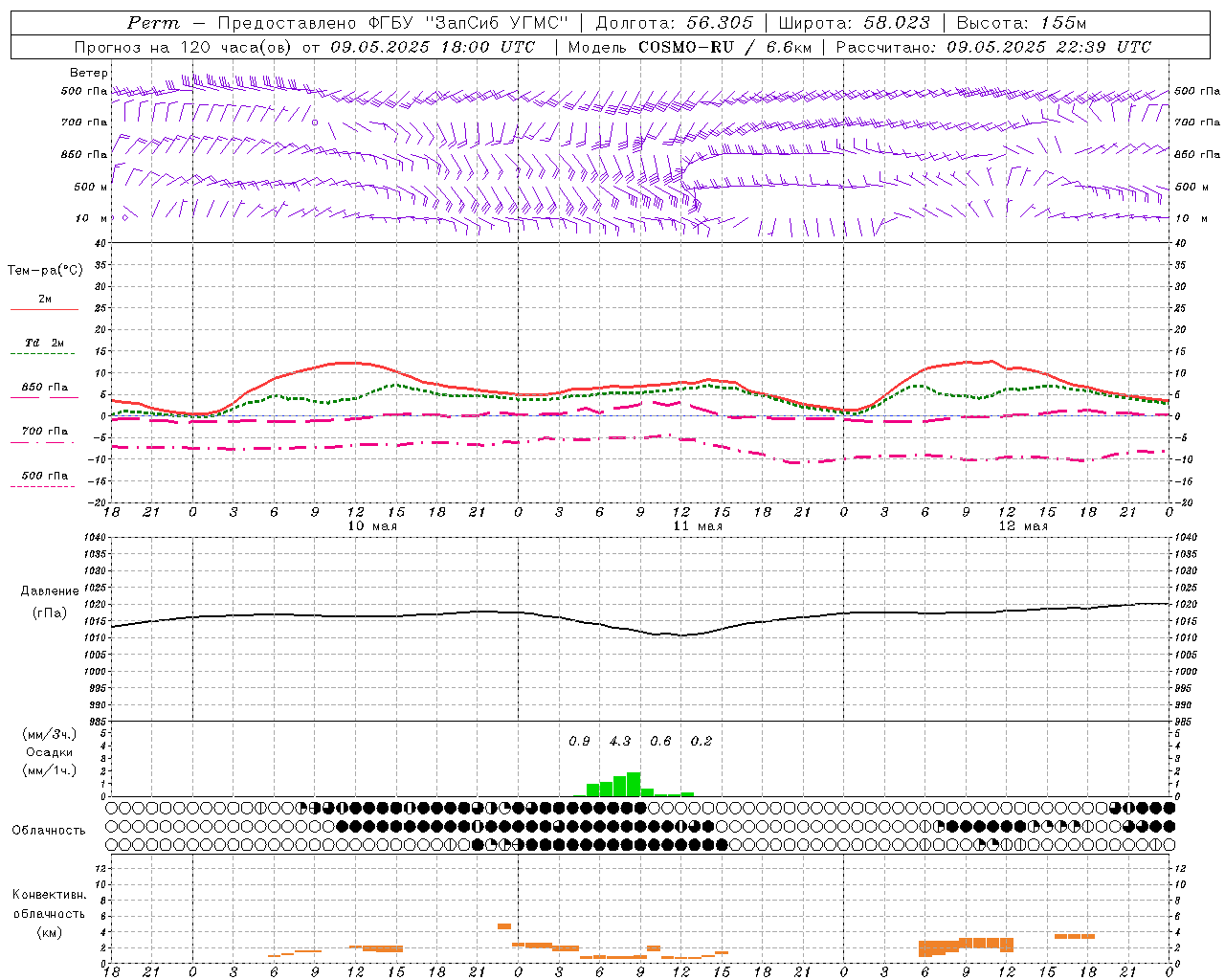Click the 10 мая date label

point(371,526)
